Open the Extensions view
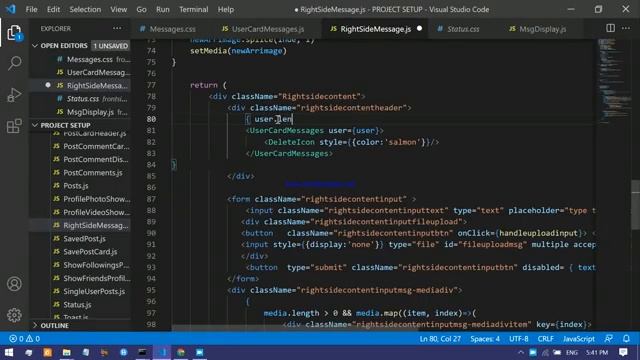Image resolution: width=640 pixels, height=360 pixels. pyautogui.click(x=14, y=126)
